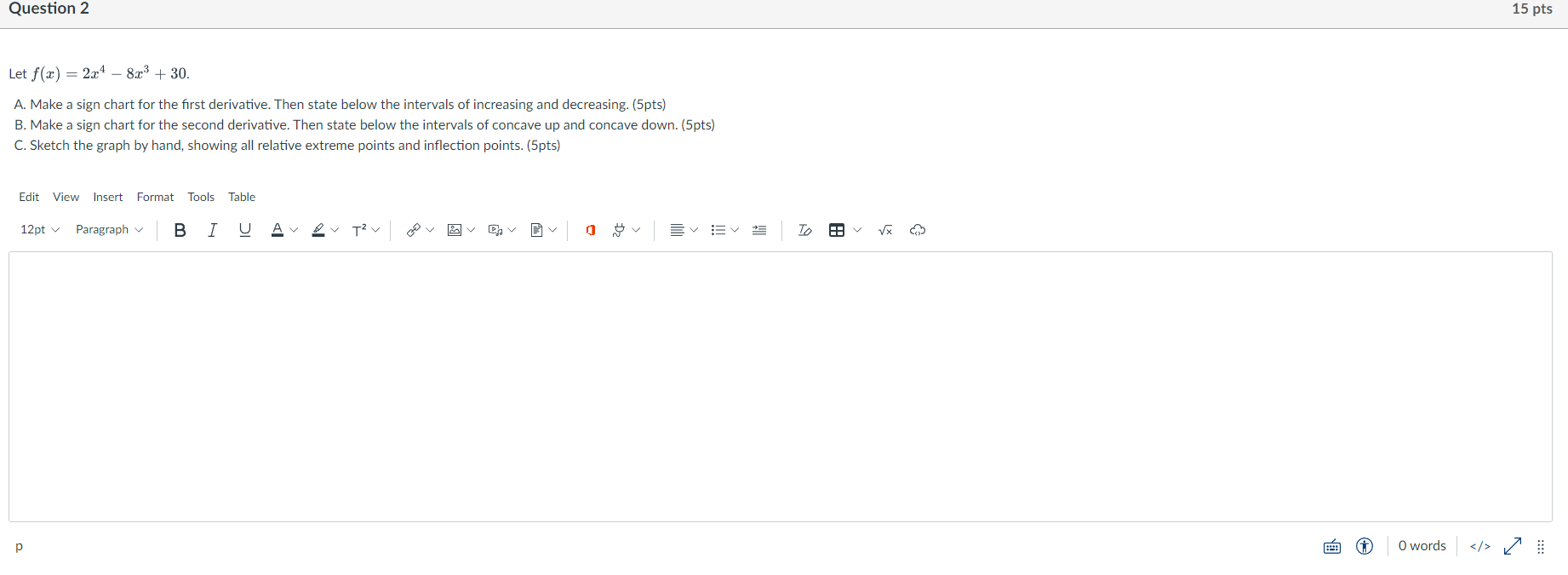This screenshot has height=575, width=1568.
Task: Click the 0 words count button
Action: 1422,546
